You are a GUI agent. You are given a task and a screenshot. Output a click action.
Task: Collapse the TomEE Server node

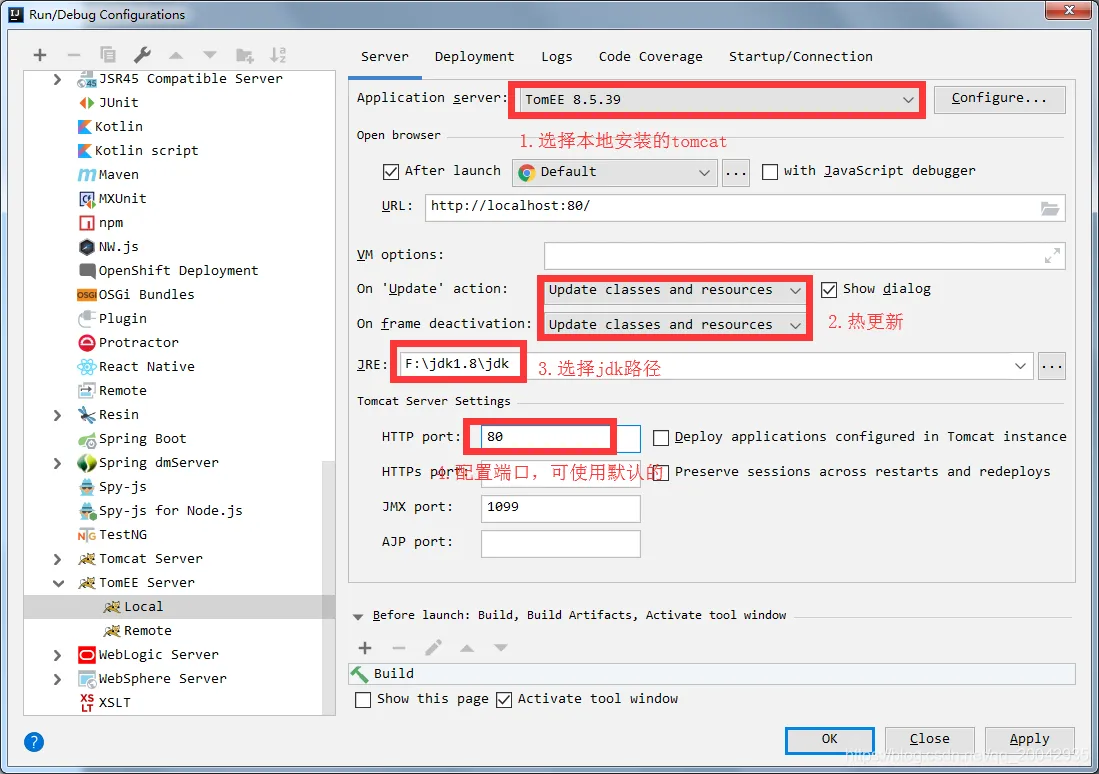pos(58,583)
